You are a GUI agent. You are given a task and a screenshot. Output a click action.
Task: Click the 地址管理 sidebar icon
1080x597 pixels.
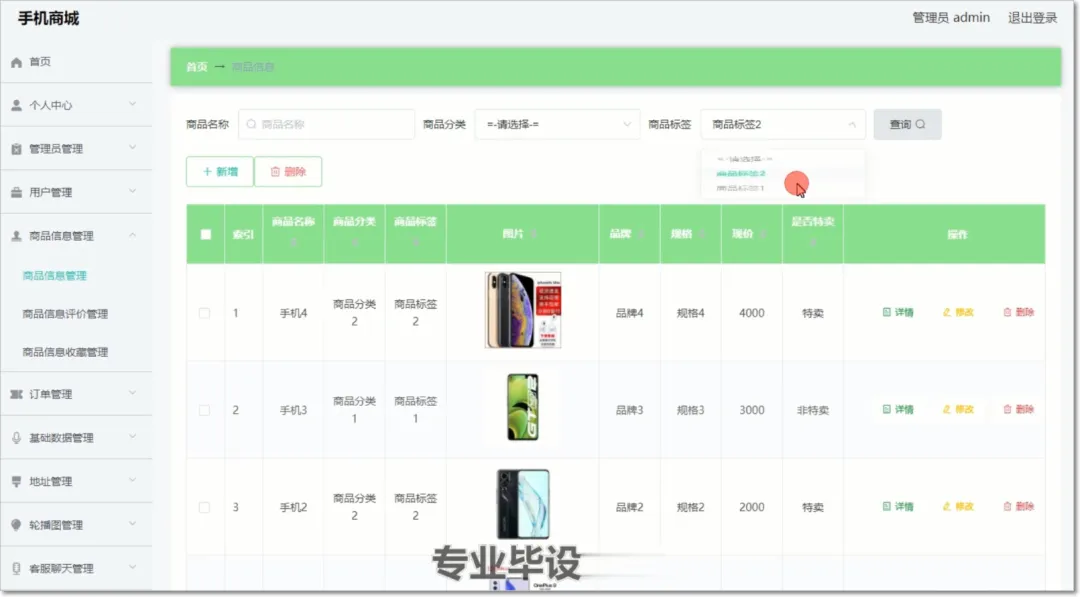click(x=17, y=481)
